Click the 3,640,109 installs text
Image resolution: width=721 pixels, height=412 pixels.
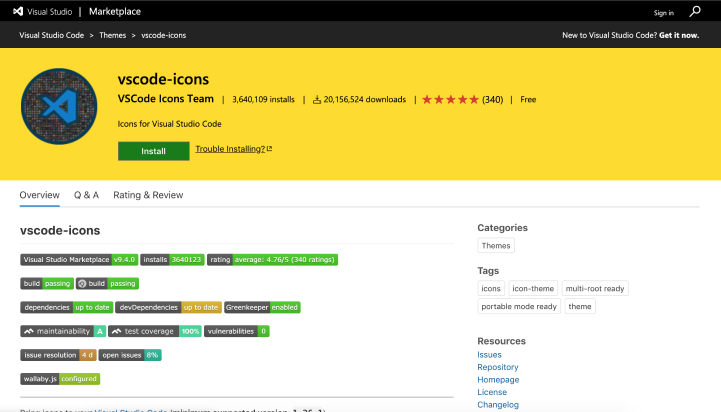pyautogui.click(x=263, y=99)
